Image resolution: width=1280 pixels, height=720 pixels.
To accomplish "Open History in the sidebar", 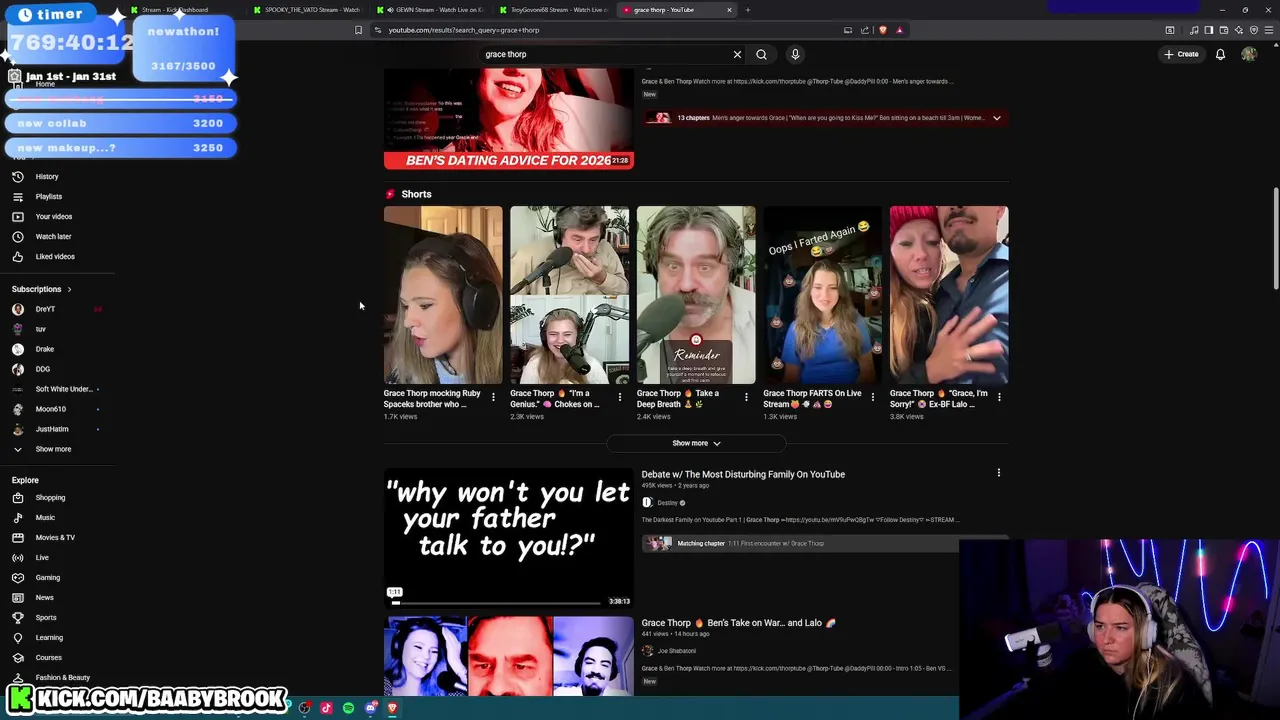I will click(x=47, y=177).
